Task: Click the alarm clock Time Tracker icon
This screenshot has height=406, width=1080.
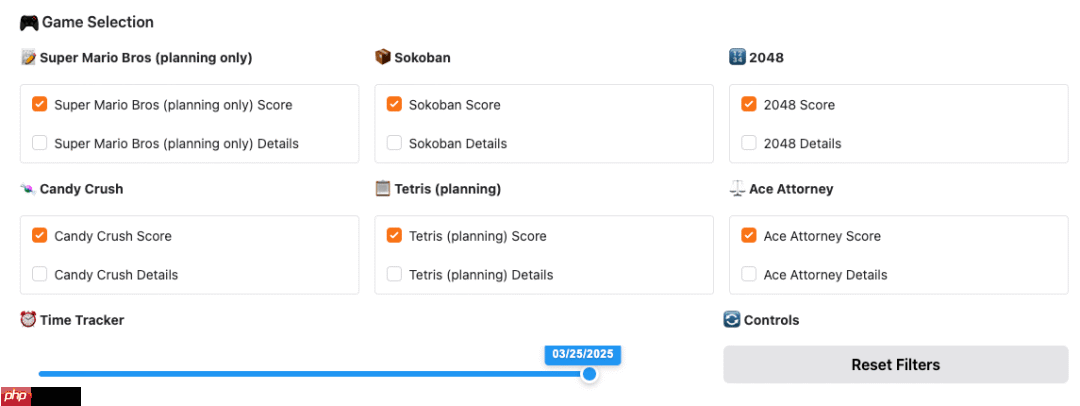Action: [x=28, y=320]
